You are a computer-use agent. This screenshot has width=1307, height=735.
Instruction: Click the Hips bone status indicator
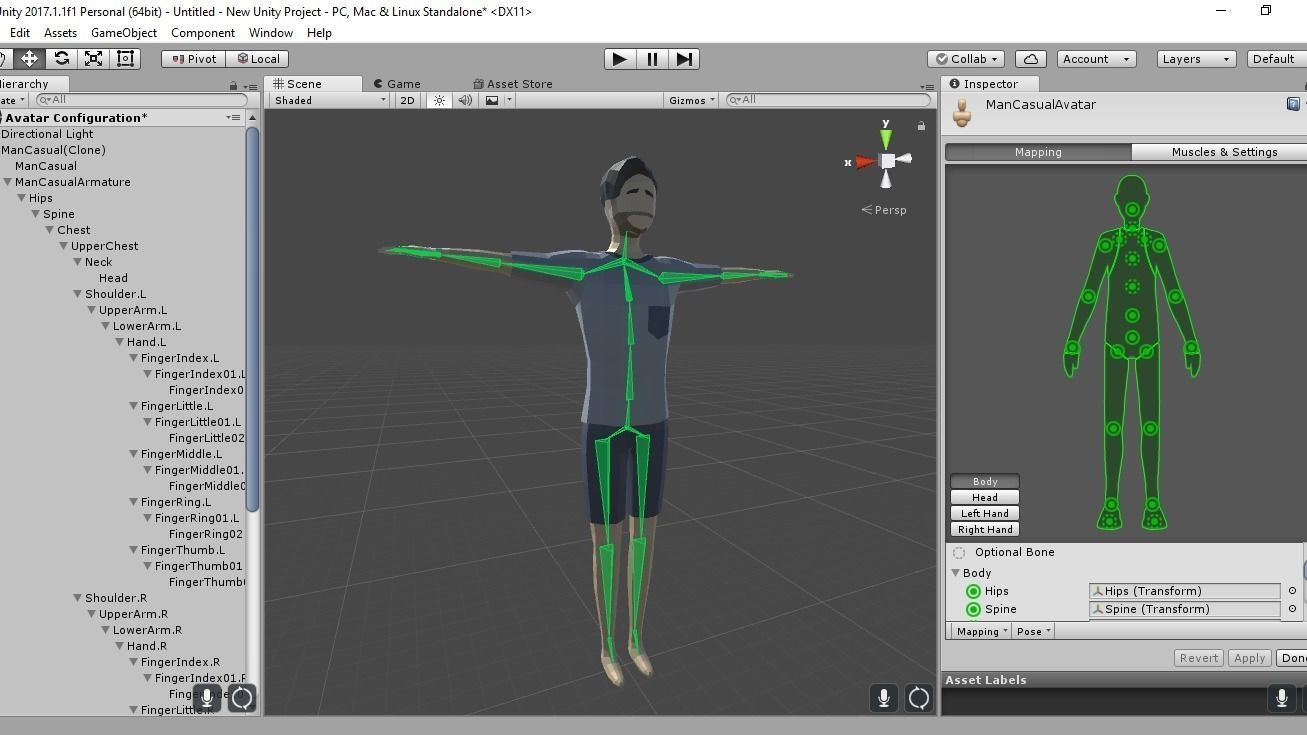(x=973, y=591)
